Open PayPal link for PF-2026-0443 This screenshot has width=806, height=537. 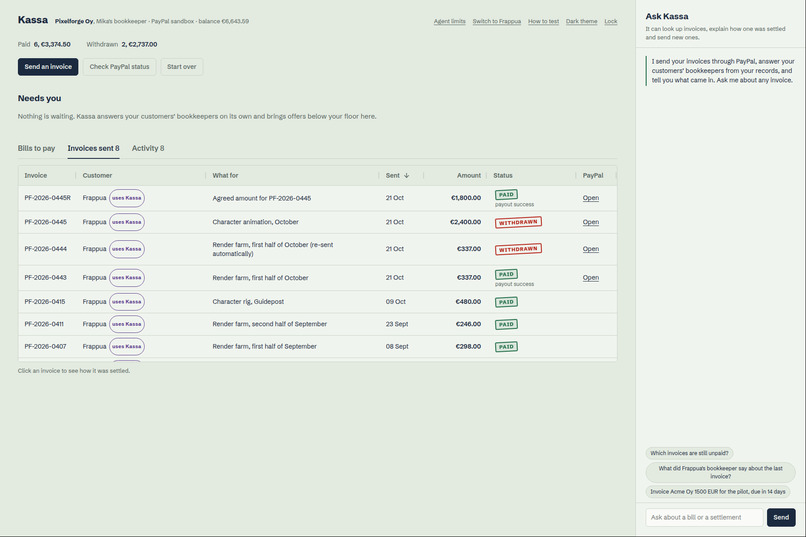coord(591,277)
